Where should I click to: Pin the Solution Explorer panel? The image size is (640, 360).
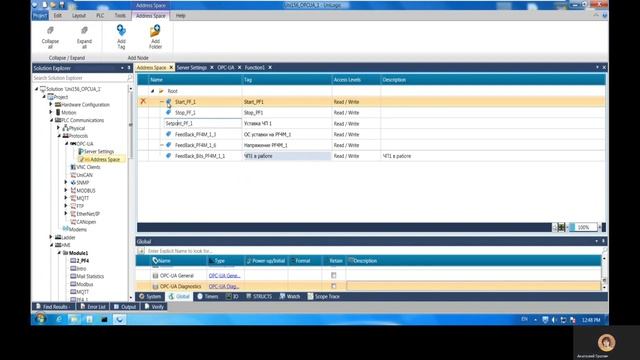click(129, 68)
